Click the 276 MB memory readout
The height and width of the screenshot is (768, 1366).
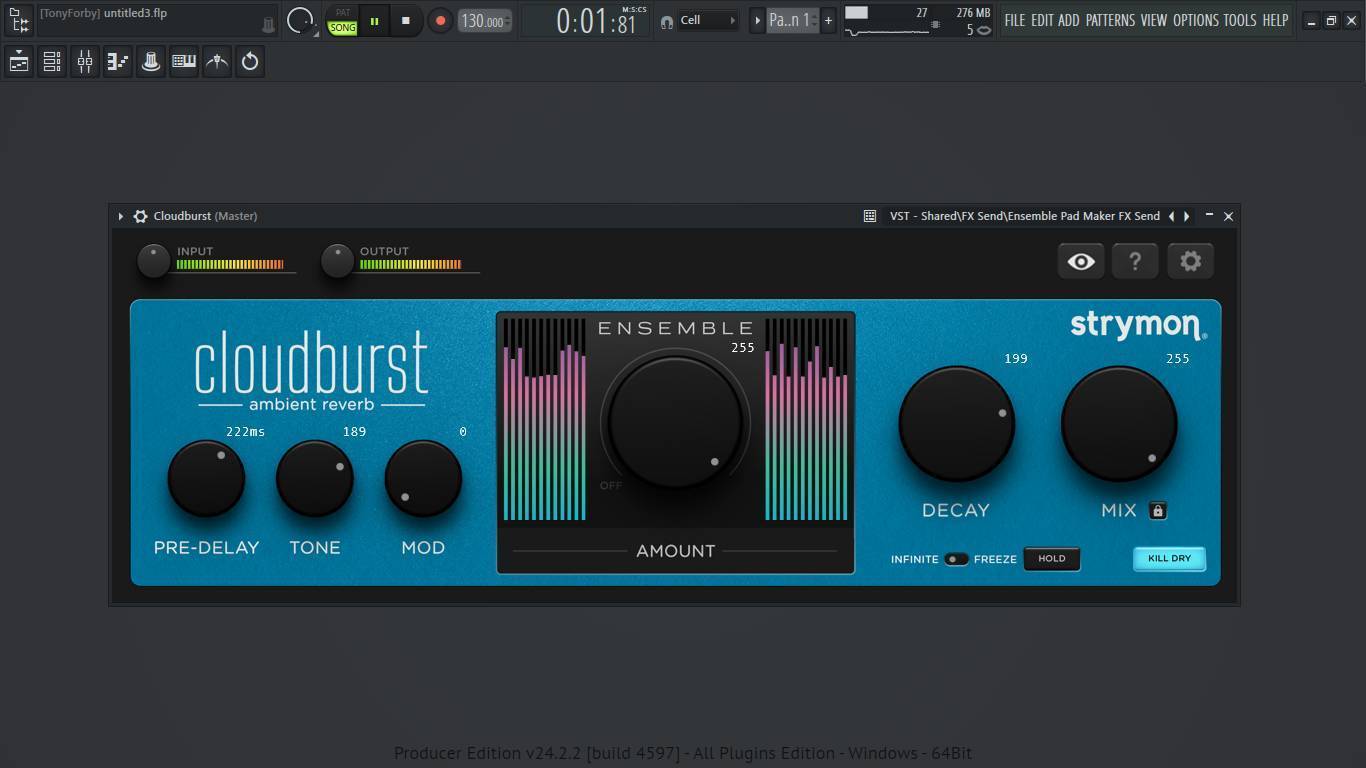[x=972, y=13]
